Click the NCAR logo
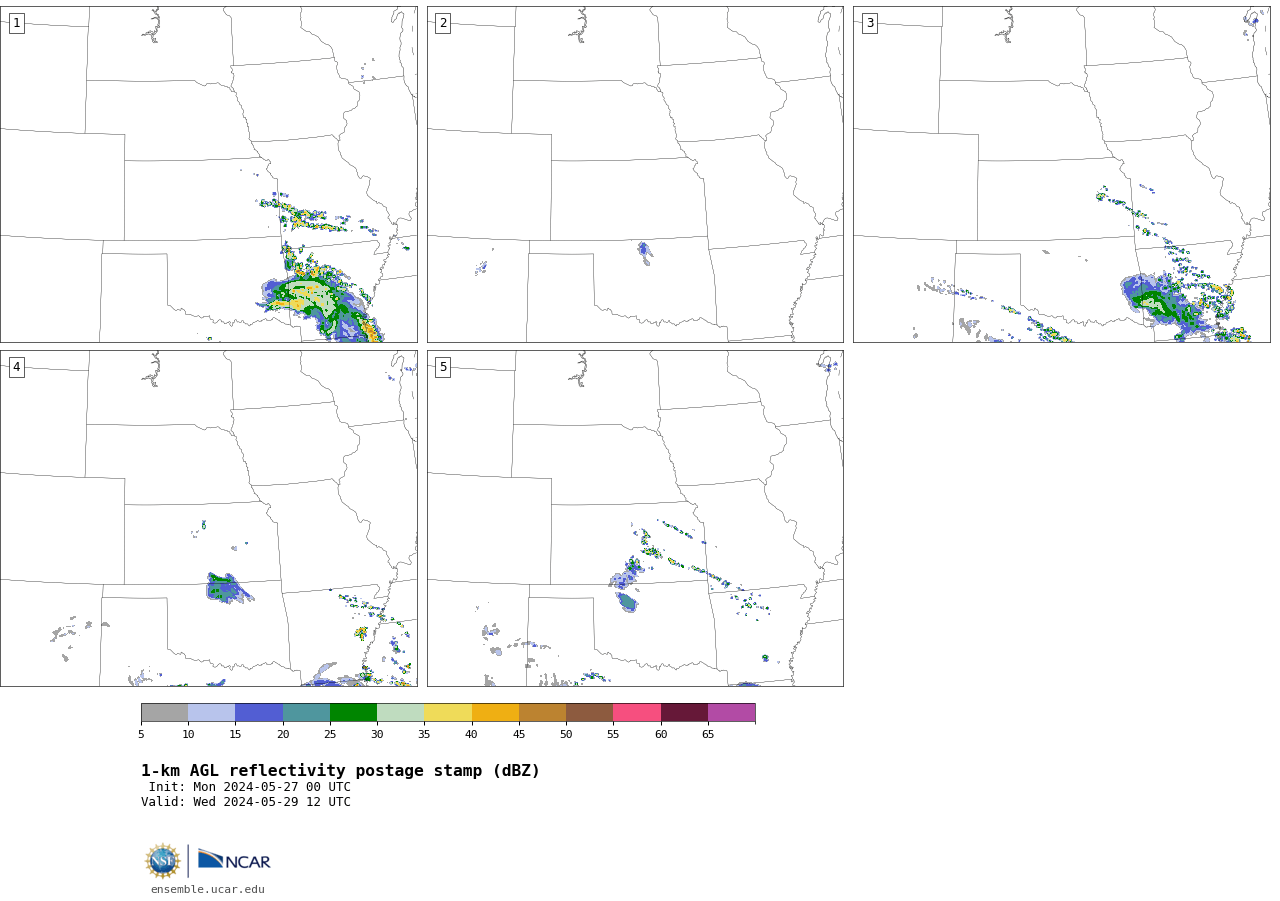The image size is (1280, 901). pos(234,860)
